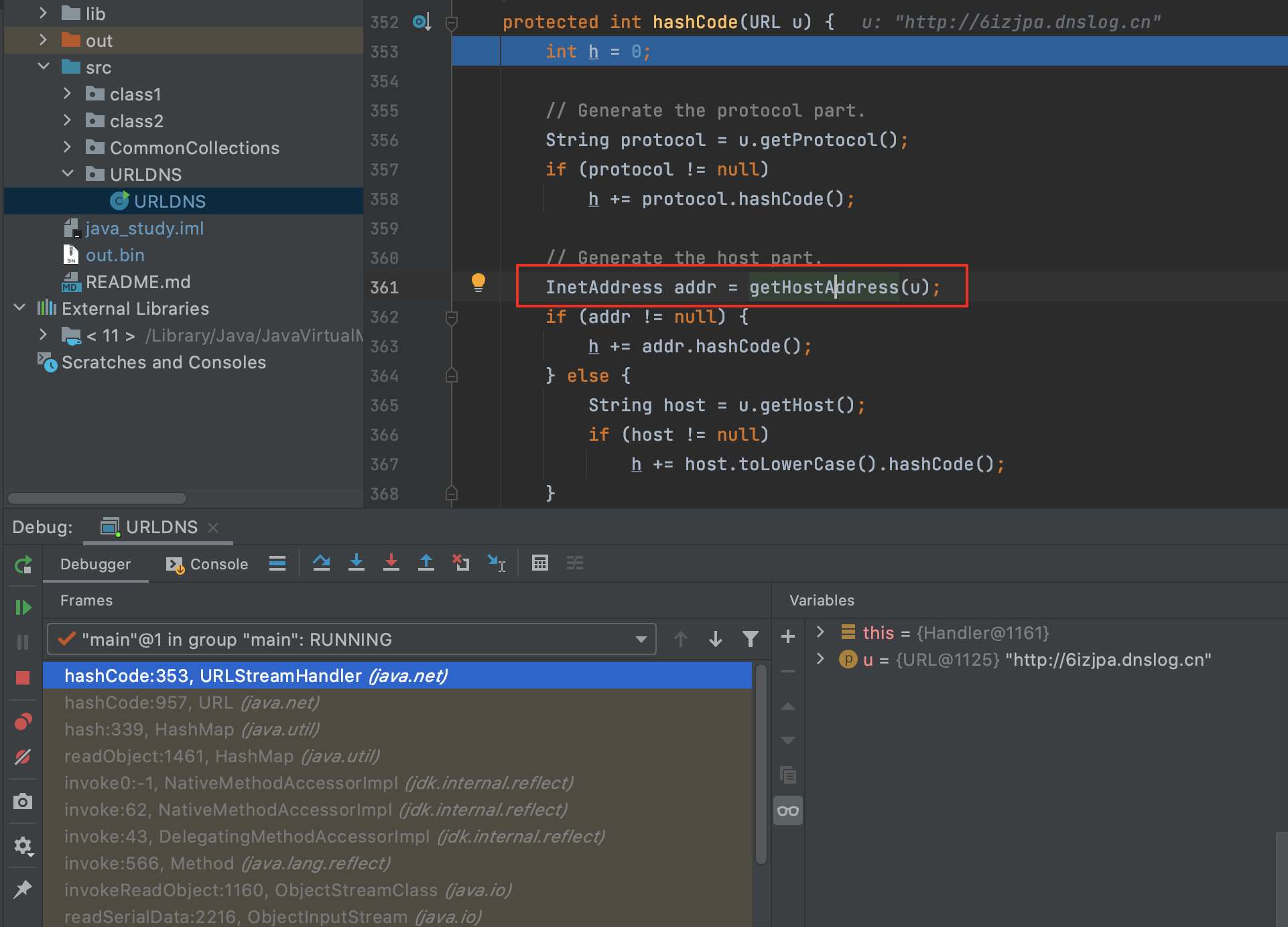The height and width of the screenshot is (927, 1288).
Task: Switch to the Console tab
Action: click(207, 564)
